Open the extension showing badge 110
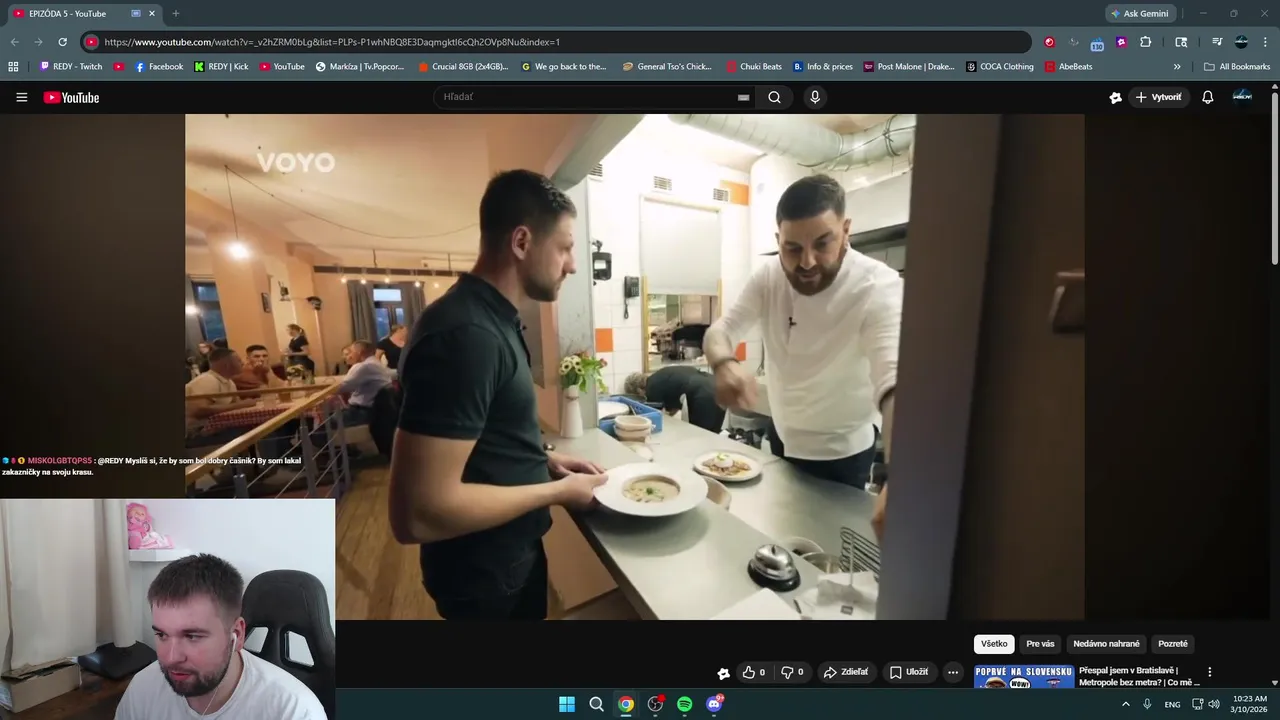1280x720 pixels. (1097, 43)
